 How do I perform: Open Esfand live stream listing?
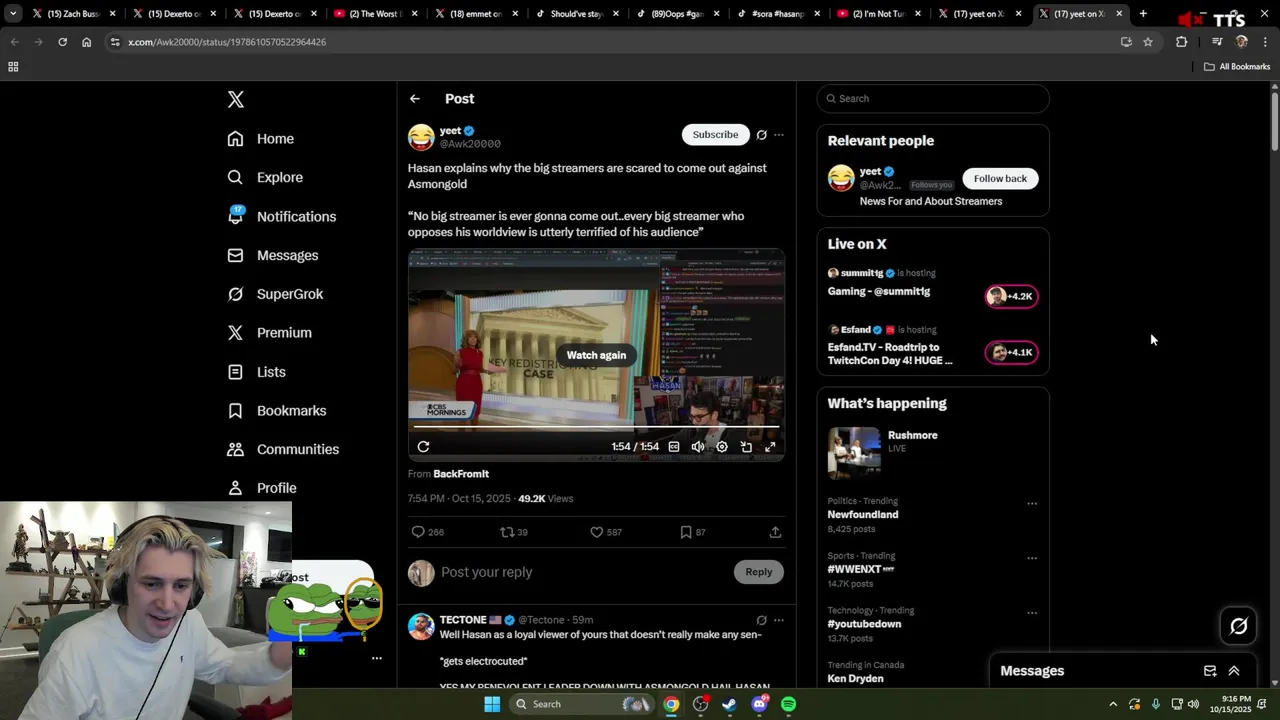(933, 346)
